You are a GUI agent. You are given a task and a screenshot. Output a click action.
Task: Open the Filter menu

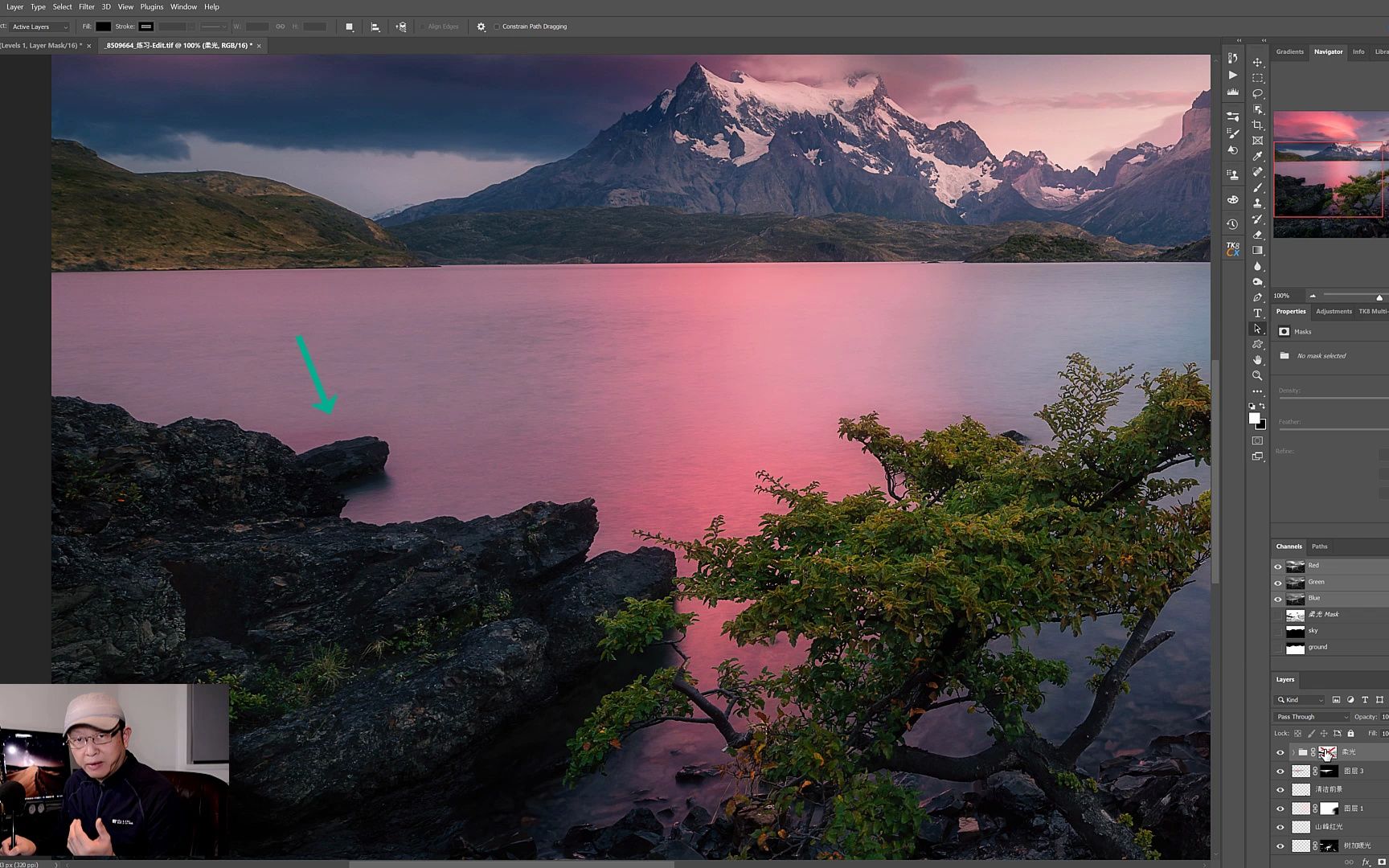pyautogui.click(x=87, y=6)
